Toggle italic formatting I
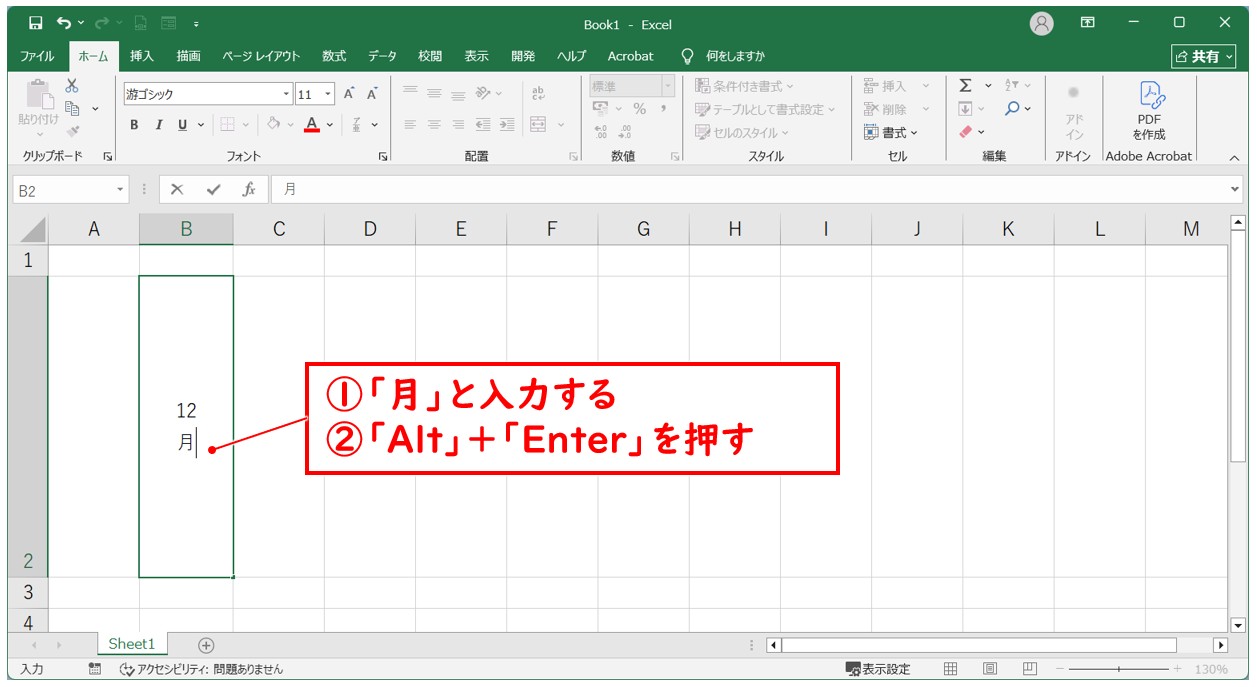Viewport: 1257px width, 687px height. click(158, 125)
